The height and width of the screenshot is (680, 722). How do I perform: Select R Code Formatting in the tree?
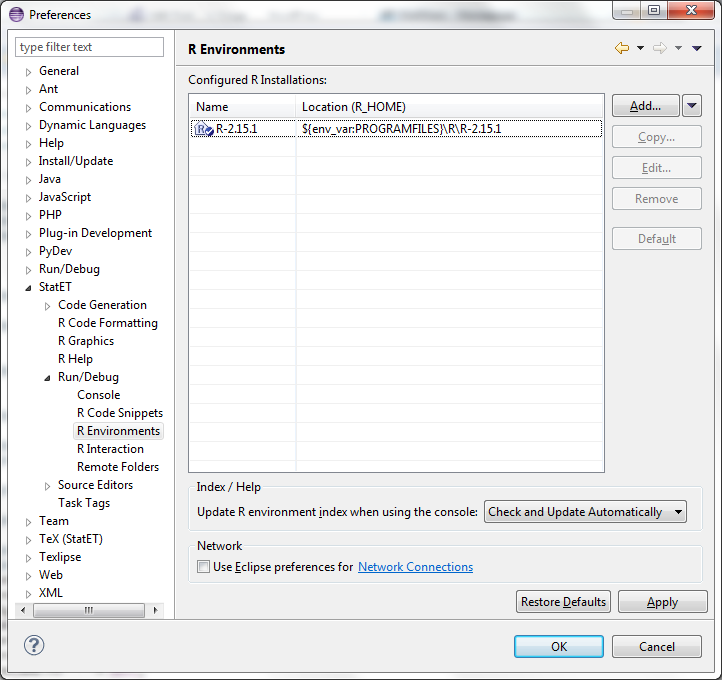[107, 323]
